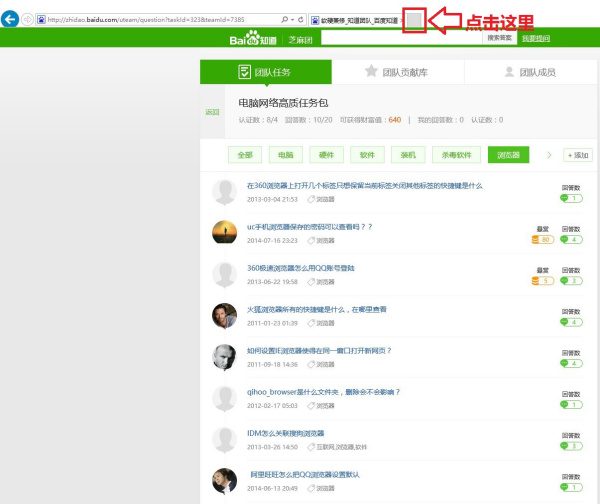This screenshot has height=504, width=600.
Task: Filter tasks by 电脑 category
Action: 286,155
